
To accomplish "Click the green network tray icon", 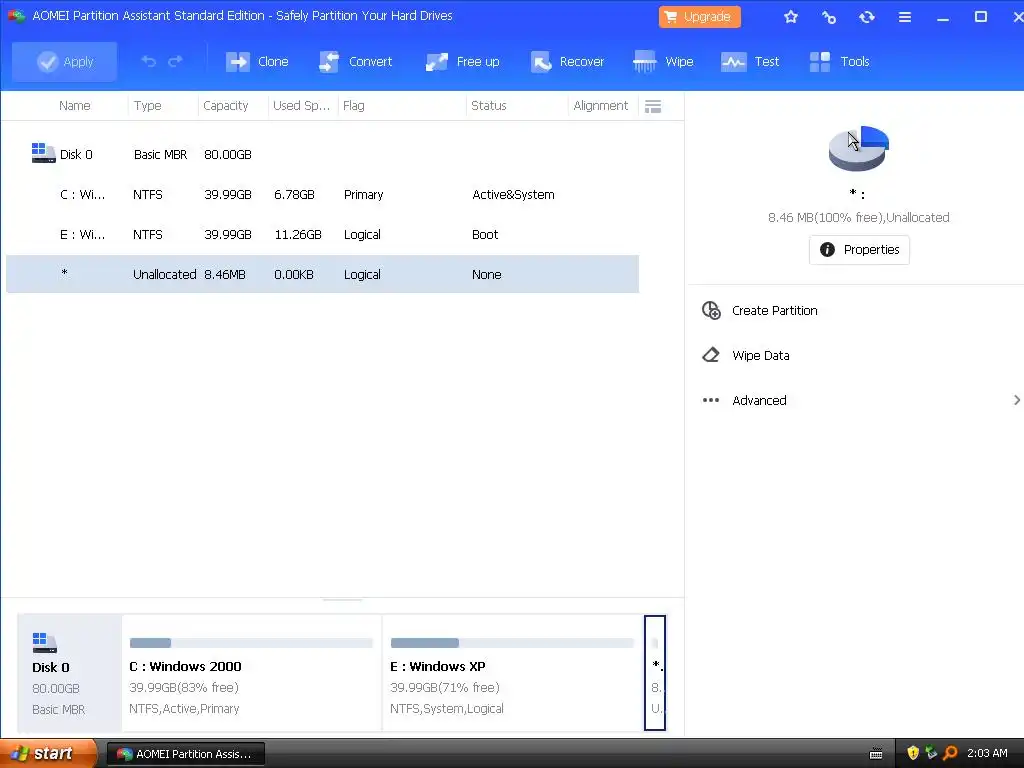I will 931,753.
